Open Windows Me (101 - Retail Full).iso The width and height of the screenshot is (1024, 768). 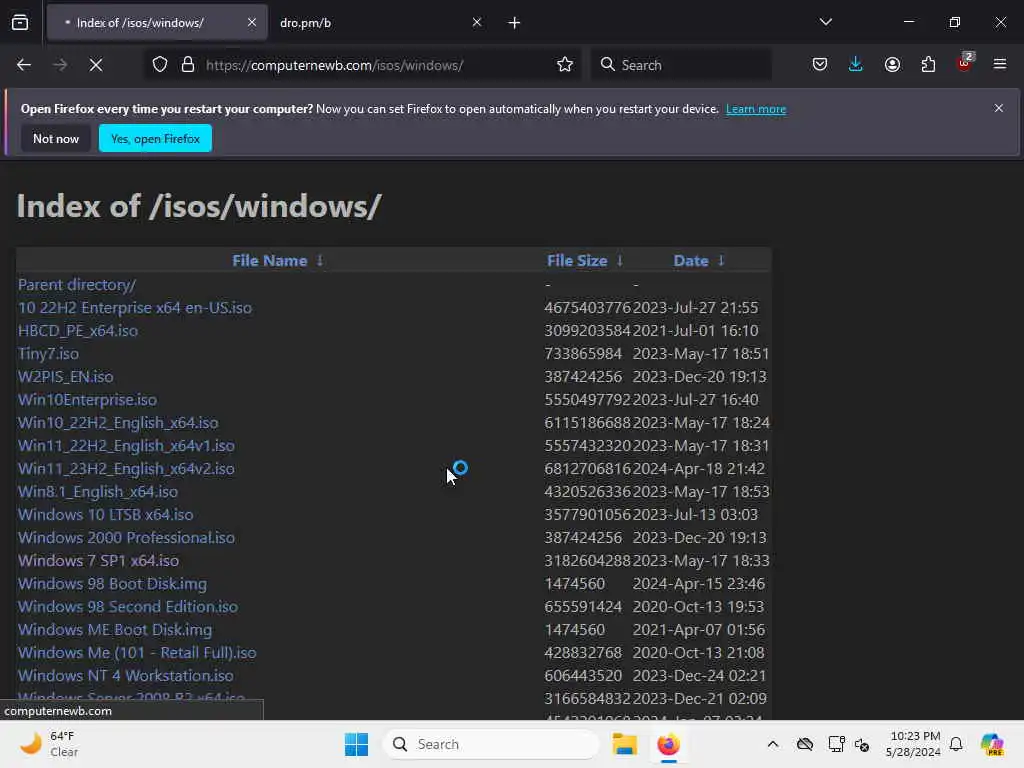[x=137, y=652]
